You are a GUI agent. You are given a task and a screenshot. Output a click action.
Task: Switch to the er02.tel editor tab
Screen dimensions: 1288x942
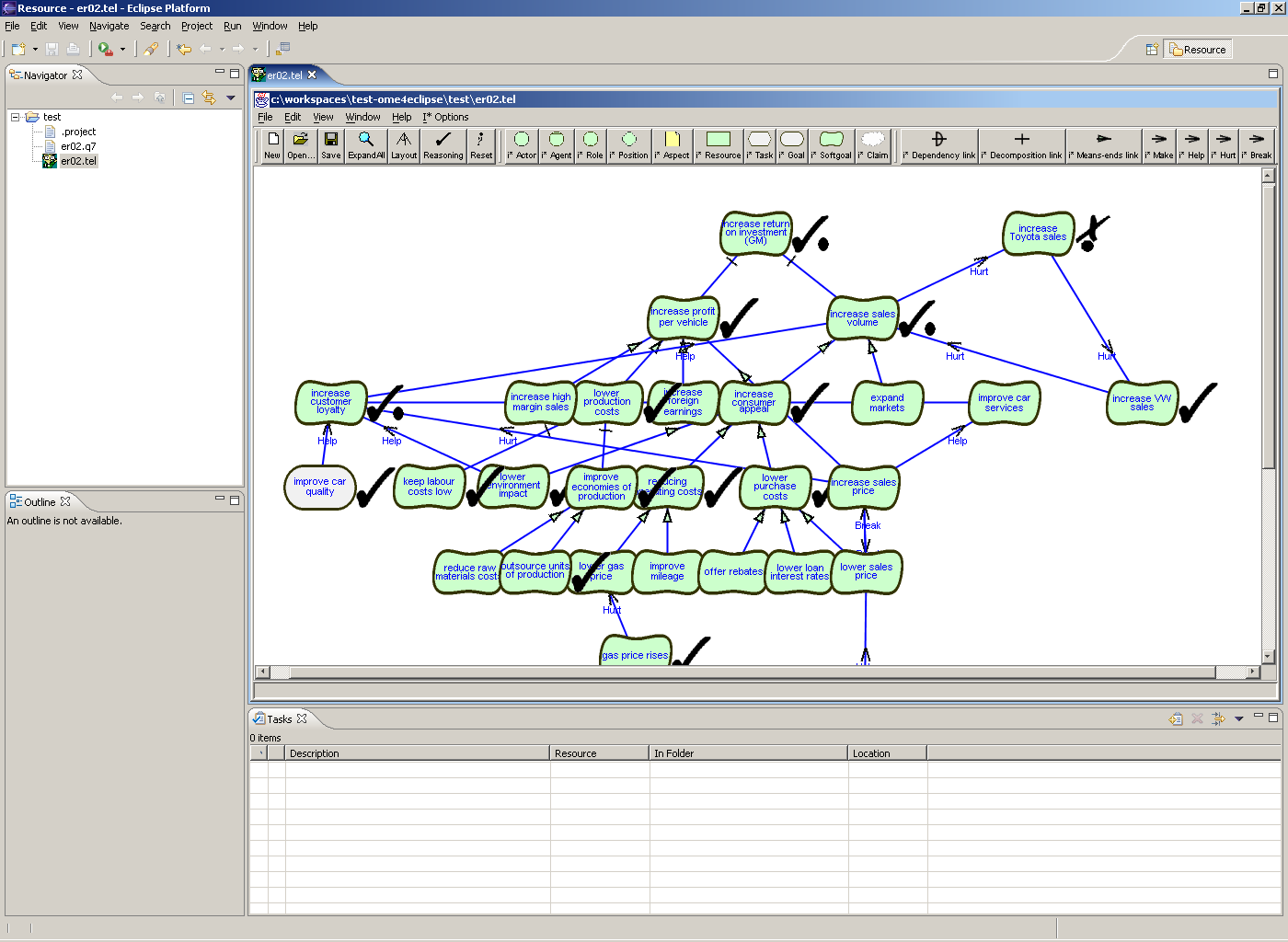pyautogui.click(x=286, y=75)
